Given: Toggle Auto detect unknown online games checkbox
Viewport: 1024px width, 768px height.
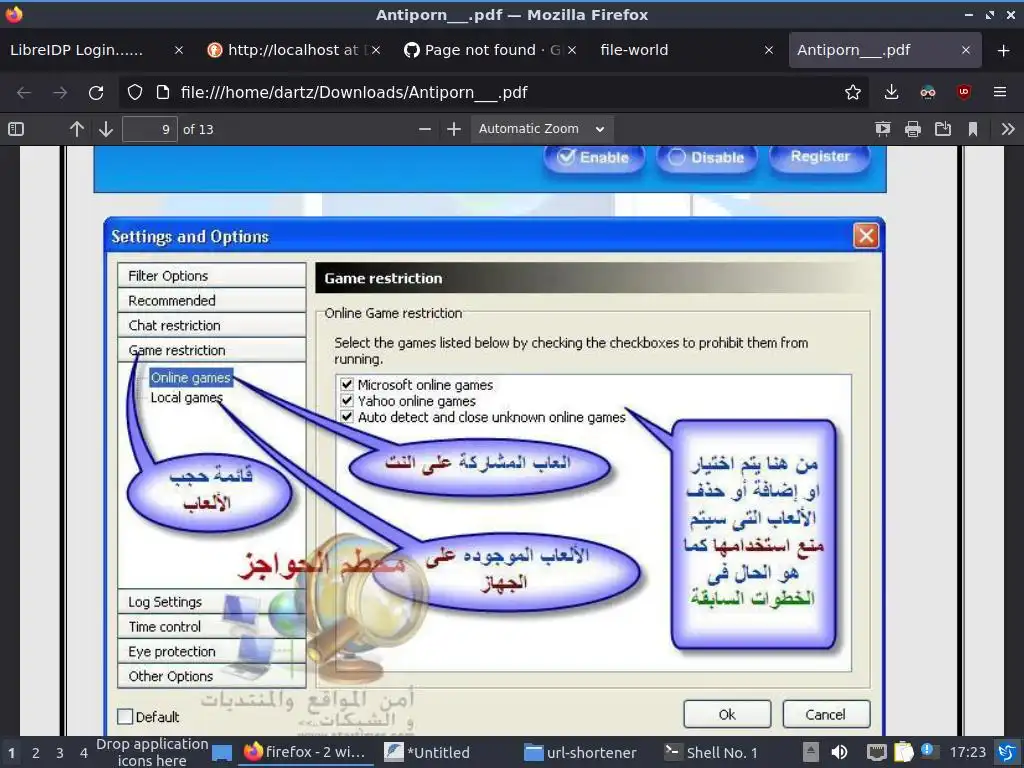Looking at the screenshot, I should (347, 416).
